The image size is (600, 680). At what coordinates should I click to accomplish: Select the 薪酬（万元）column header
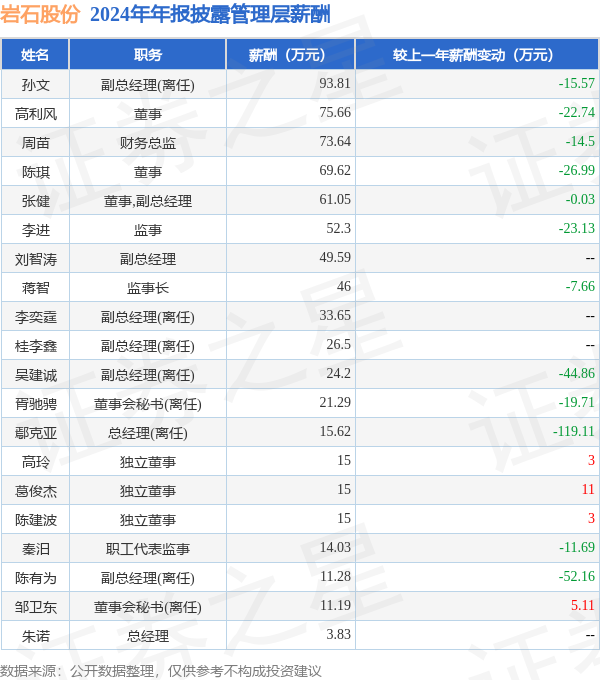coord(291,55)
